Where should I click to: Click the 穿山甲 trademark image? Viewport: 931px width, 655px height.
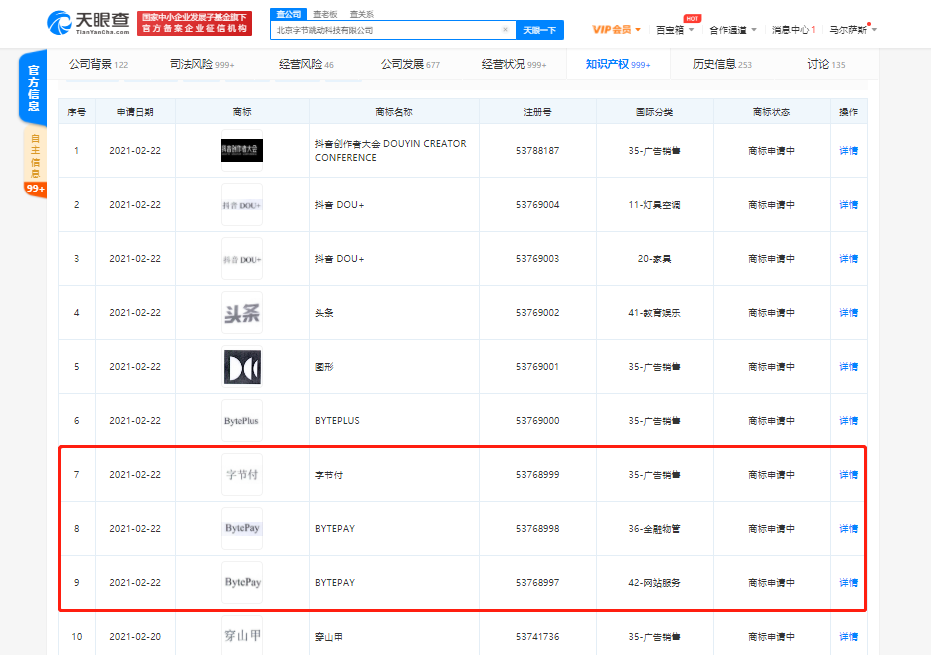point(242,635)
